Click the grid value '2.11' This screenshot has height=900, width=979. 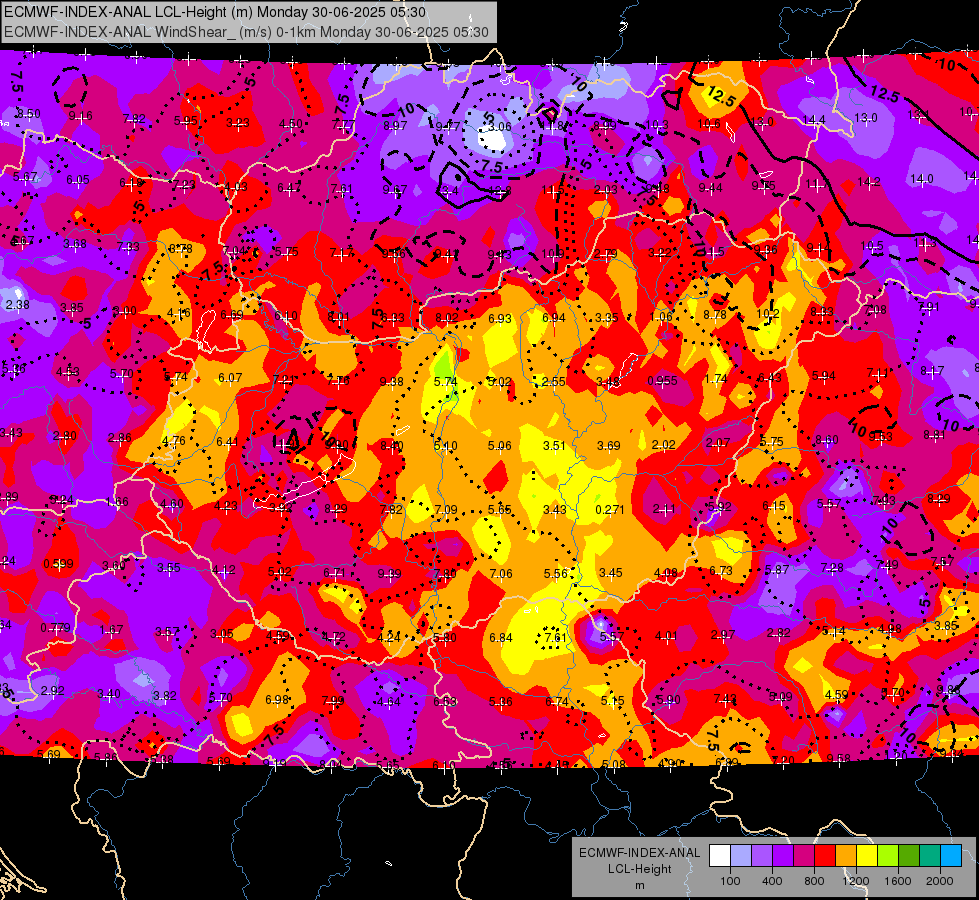[x=664, y=509]
